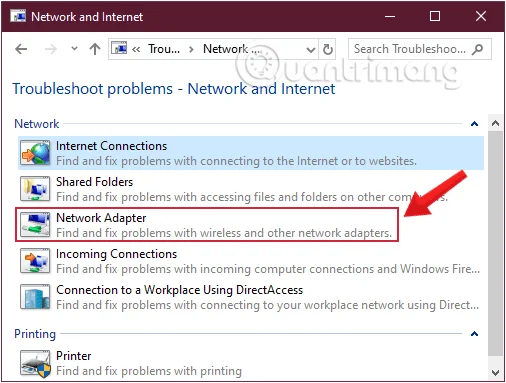
Task: Go up one level with Up arrow
Action: [x=95, y=49]
